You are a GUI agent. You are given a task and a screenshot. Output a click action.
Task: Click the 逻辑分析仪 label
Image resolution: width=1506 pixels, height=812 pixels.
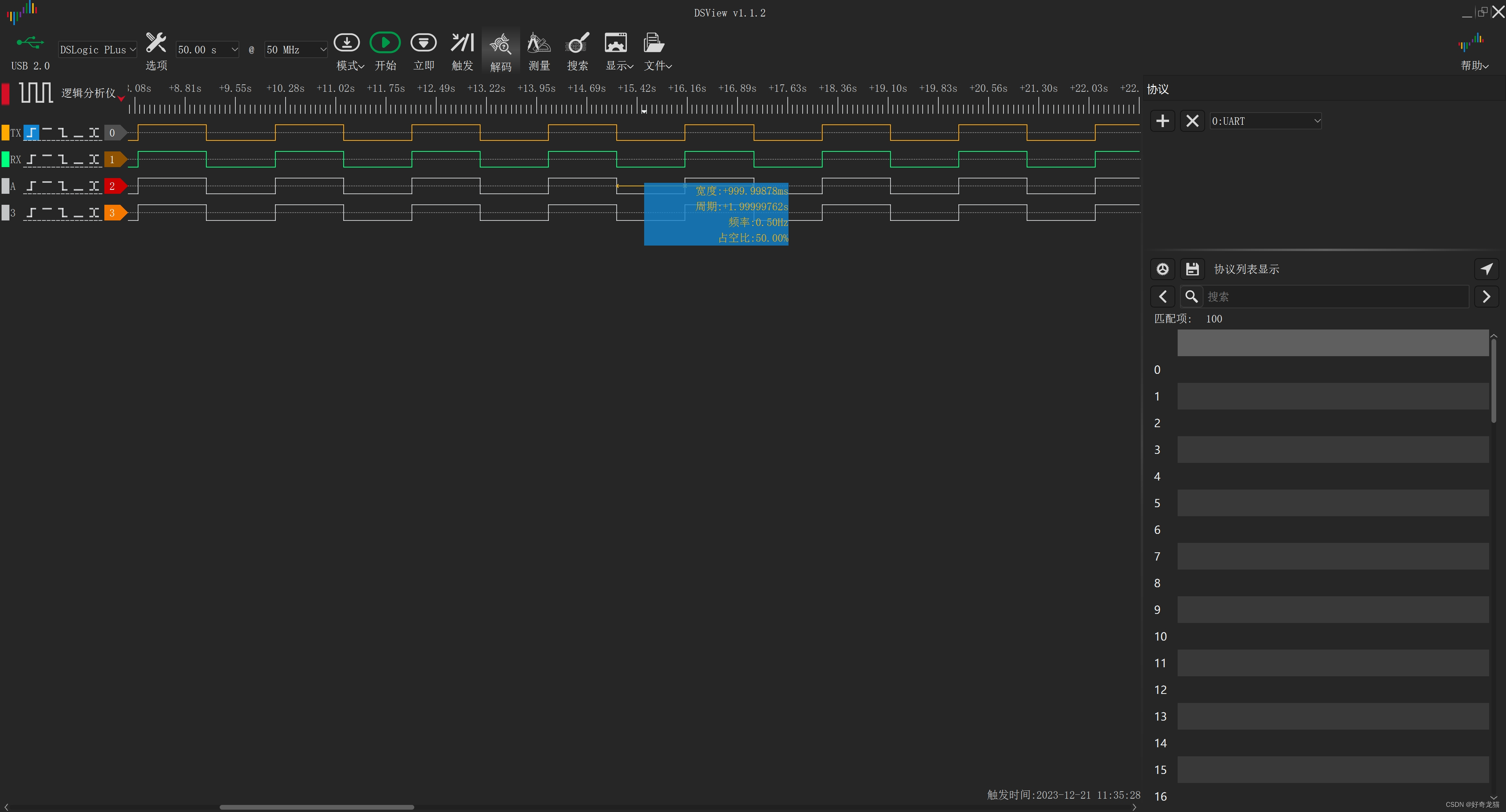point(88,93)
